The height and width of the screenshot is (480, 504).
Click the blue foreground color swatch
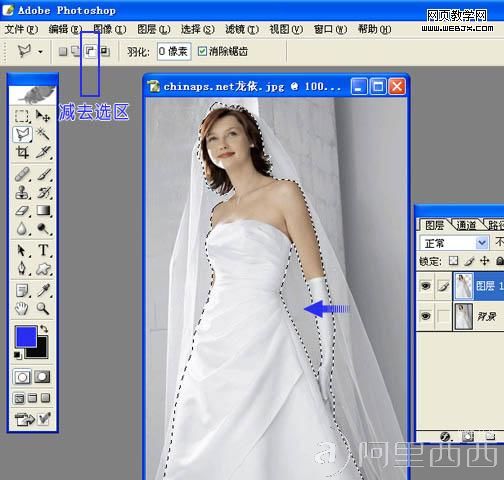click(26, 337)
